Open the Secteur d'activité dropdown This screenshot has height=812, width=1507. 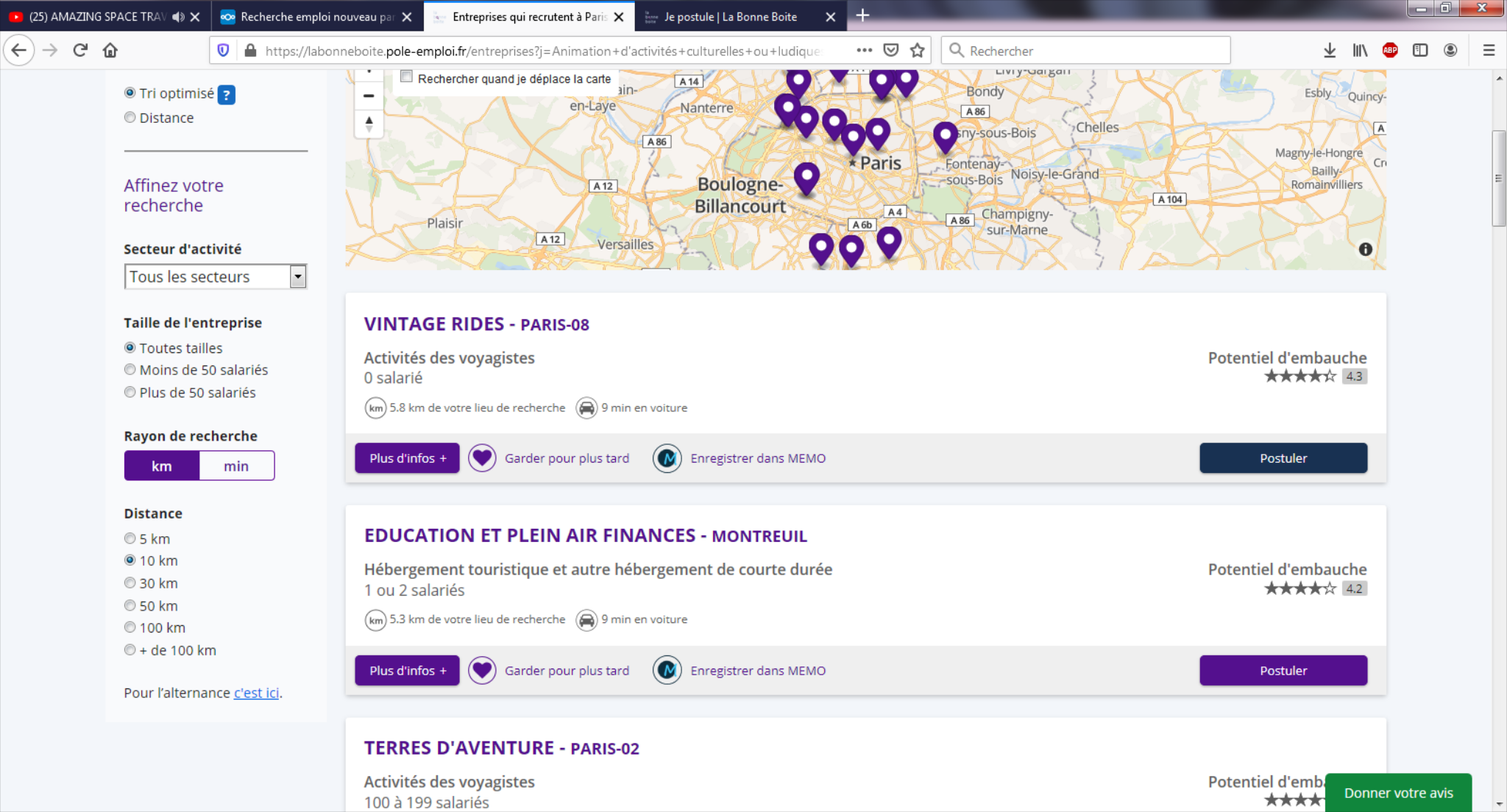[x=215, y=277]
